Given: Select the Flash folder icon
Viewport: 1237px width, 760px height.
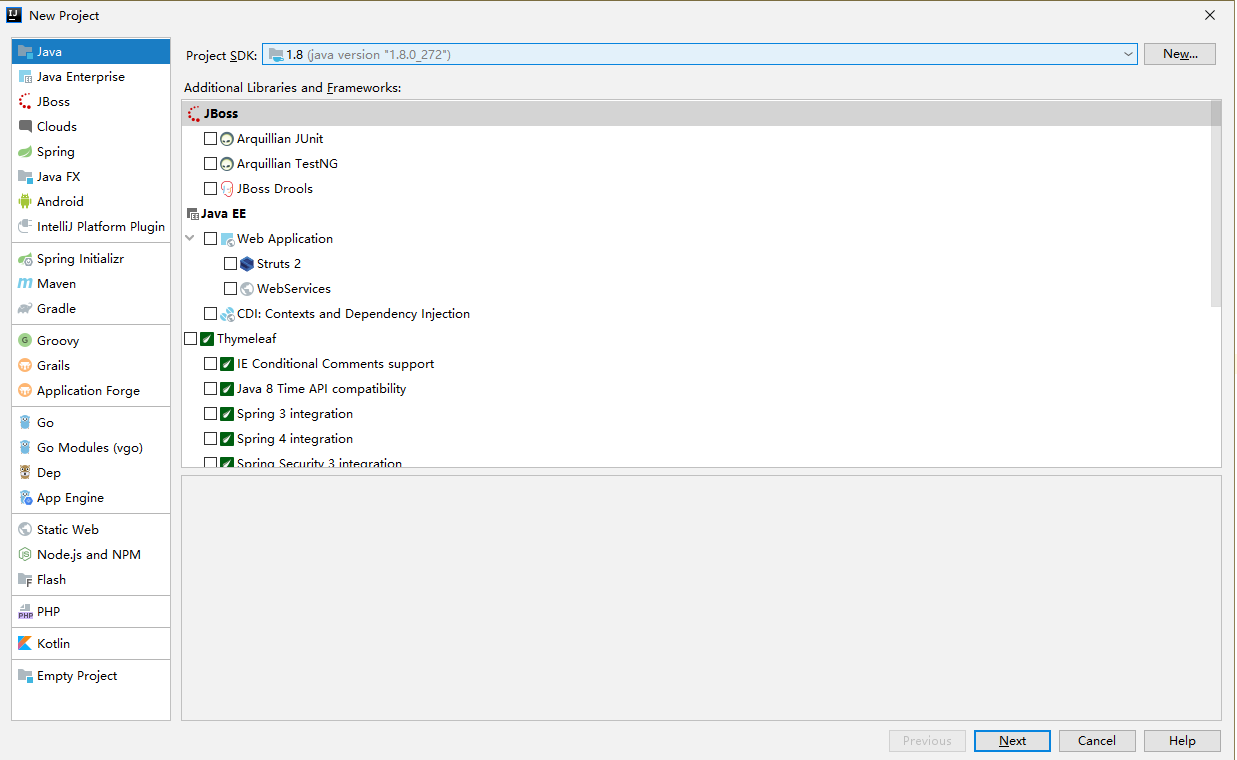Looking at the screenshot, I should (x=25, y=580).
